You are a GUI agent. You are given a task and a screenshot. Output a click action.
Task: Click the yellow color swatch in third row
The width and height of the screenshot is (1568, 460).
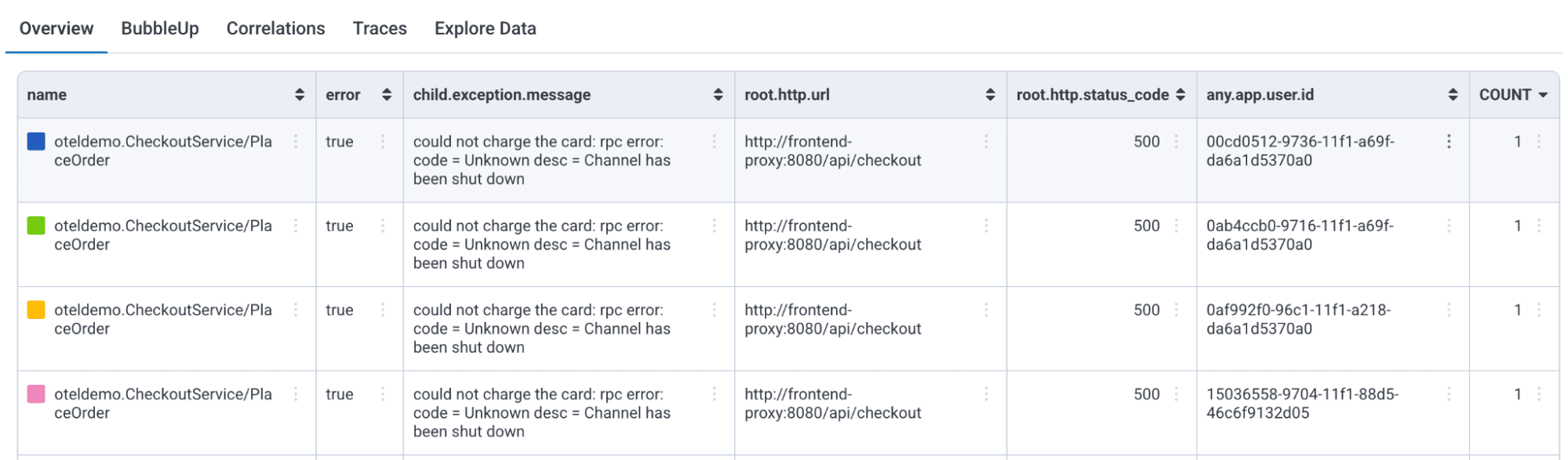coord(36,310)
